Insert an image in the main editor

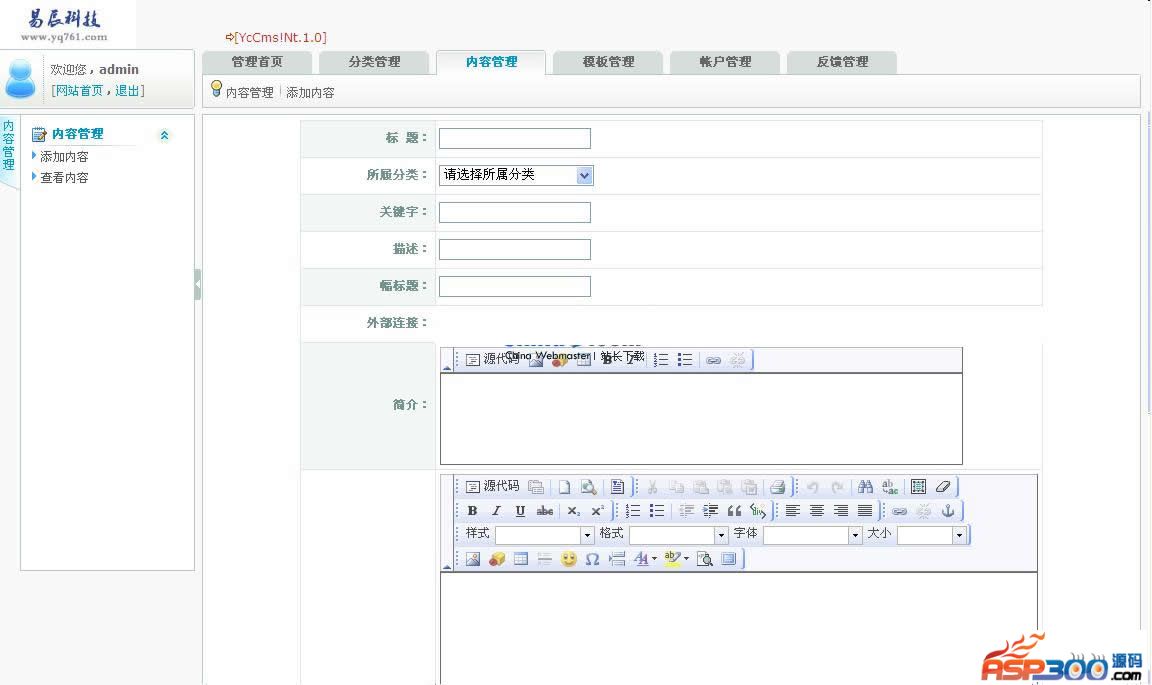click(x=472, y=559)
